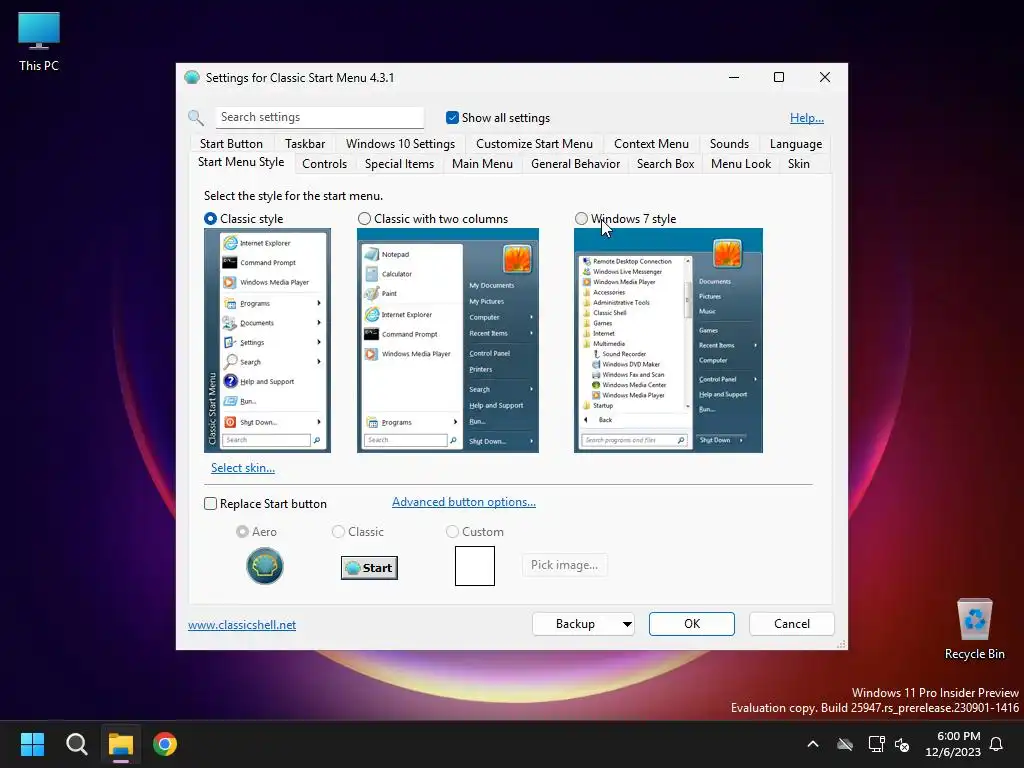Launch Google Chrome from taskbar
This screenshot has width=1024, height=768.
point(165,744)
